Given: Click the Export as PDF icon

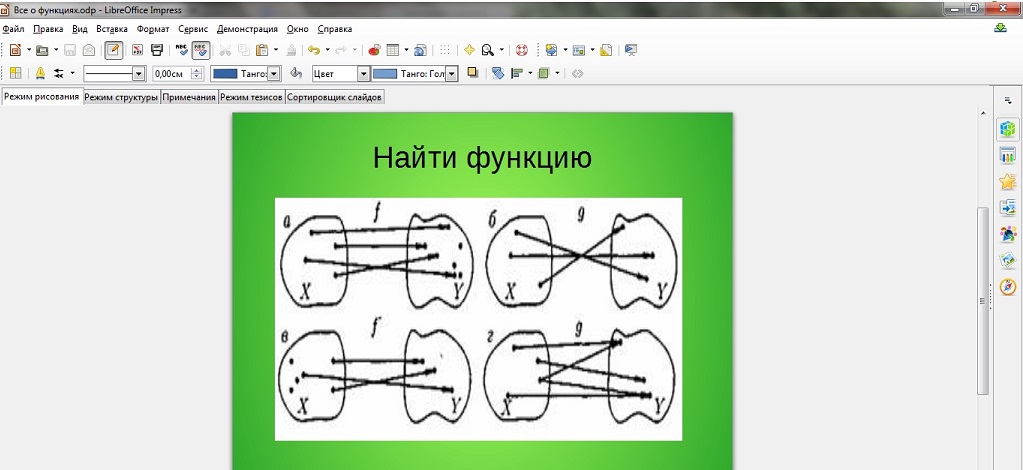Looking at the screenshot, I should 137,49.
